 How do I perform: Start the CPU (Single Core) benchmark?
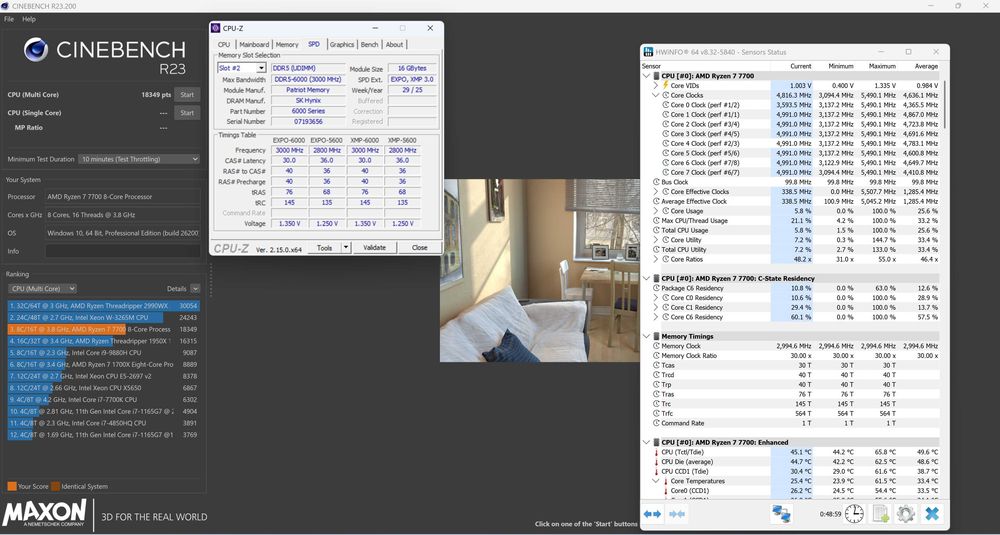(187, 113)
